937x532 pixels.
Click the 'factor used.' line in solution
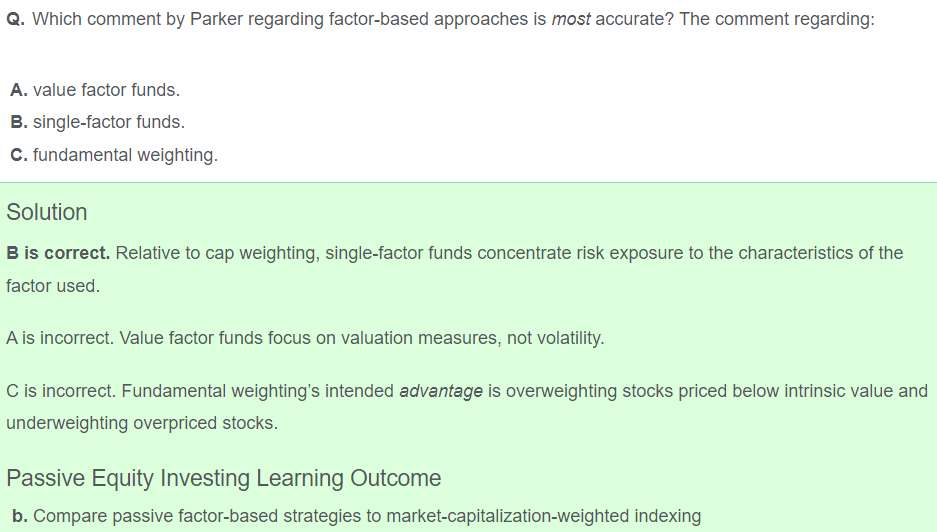[x=53, y=286]
